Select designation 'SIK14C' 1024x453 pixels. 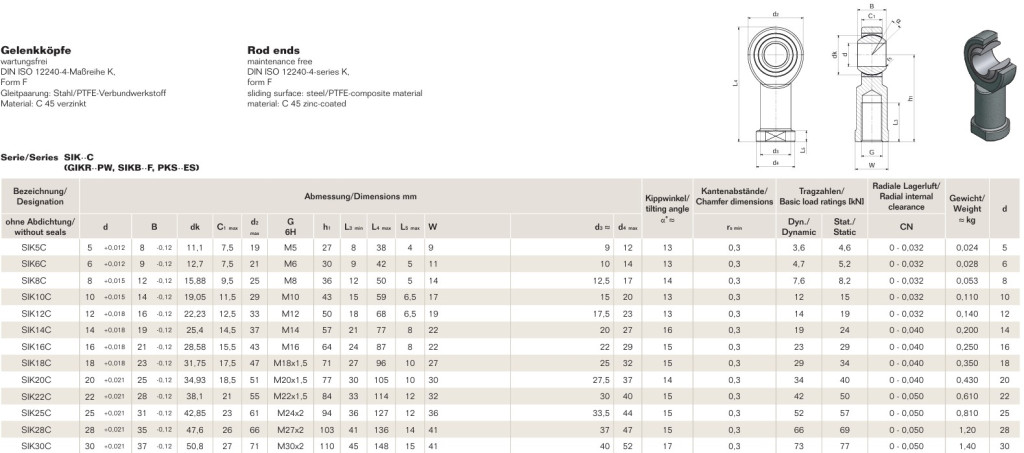[x=37, y=330]
